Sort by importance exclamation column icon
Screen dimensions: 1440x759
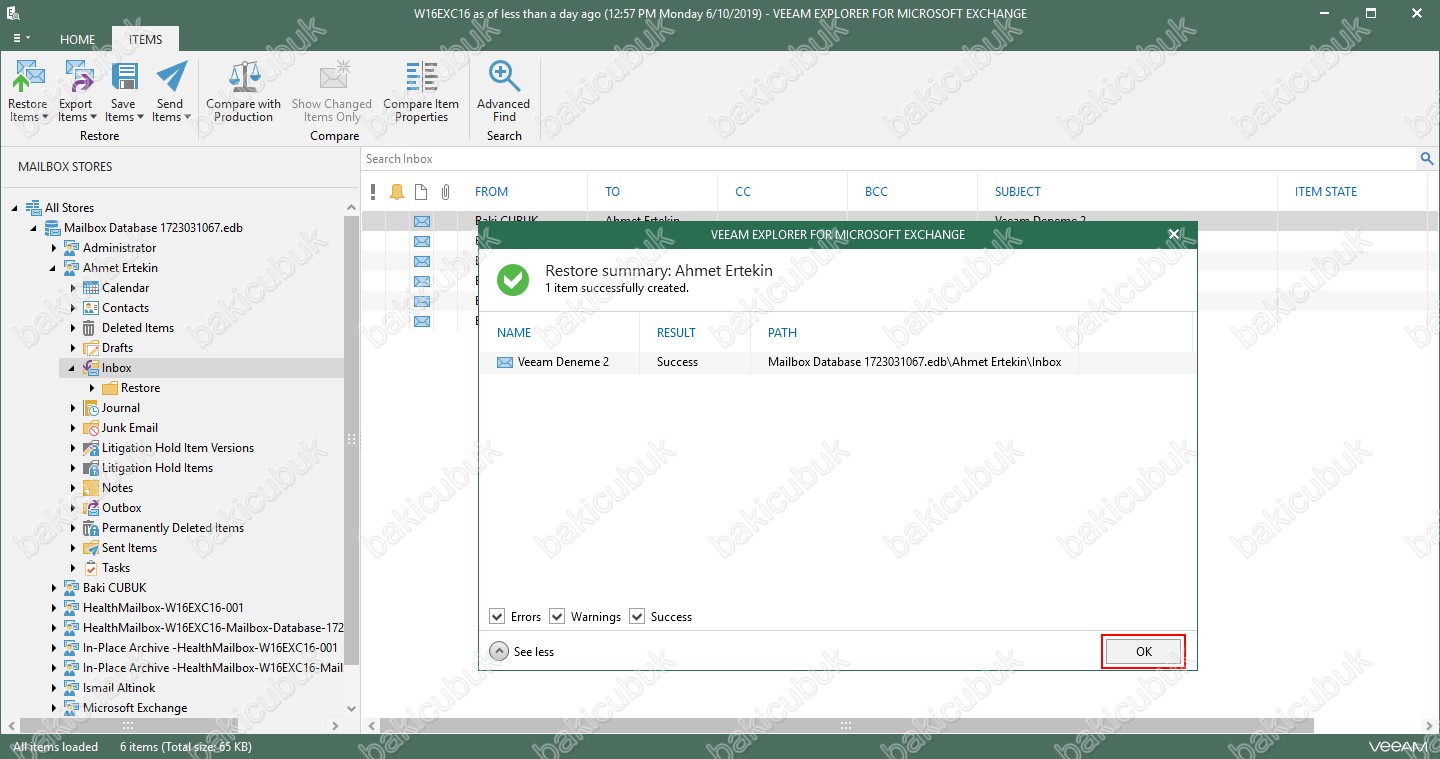pos(373,192)
